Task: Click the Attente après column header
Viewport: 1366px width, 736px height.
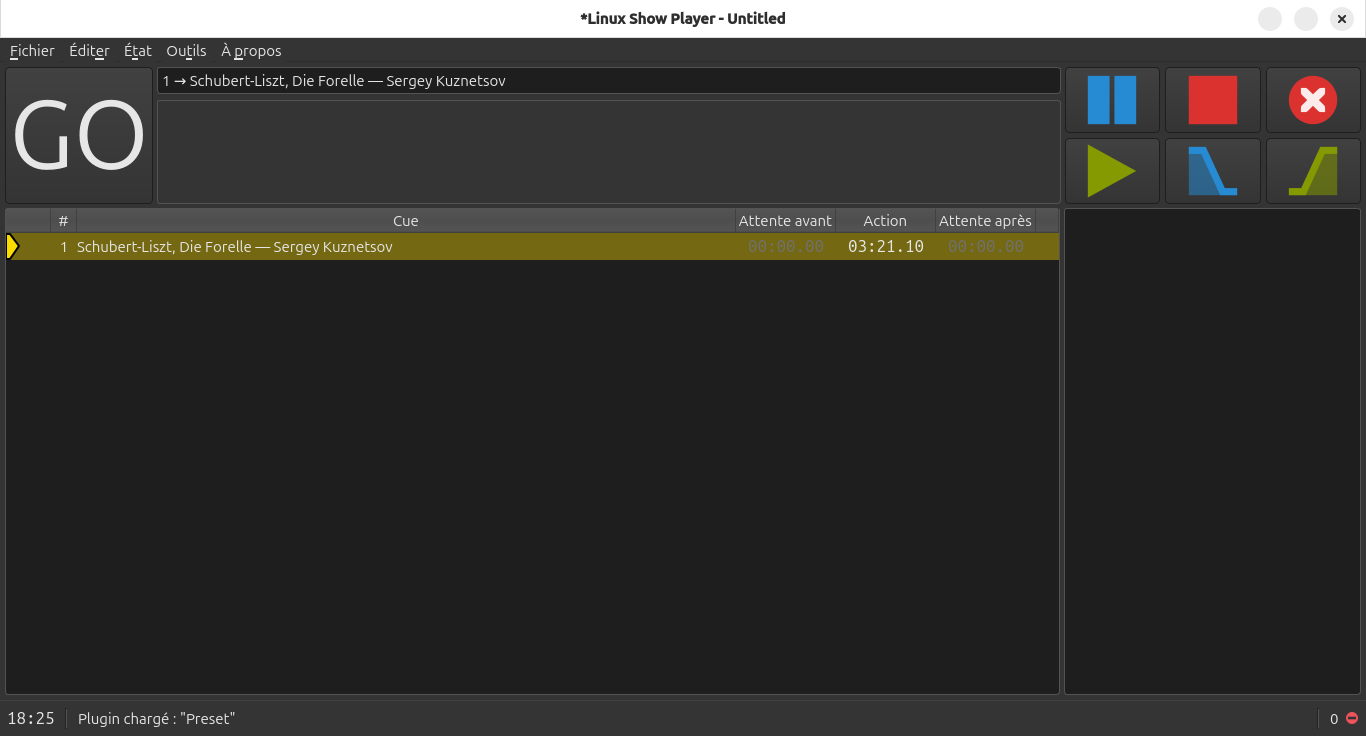Action: point(985,221)
